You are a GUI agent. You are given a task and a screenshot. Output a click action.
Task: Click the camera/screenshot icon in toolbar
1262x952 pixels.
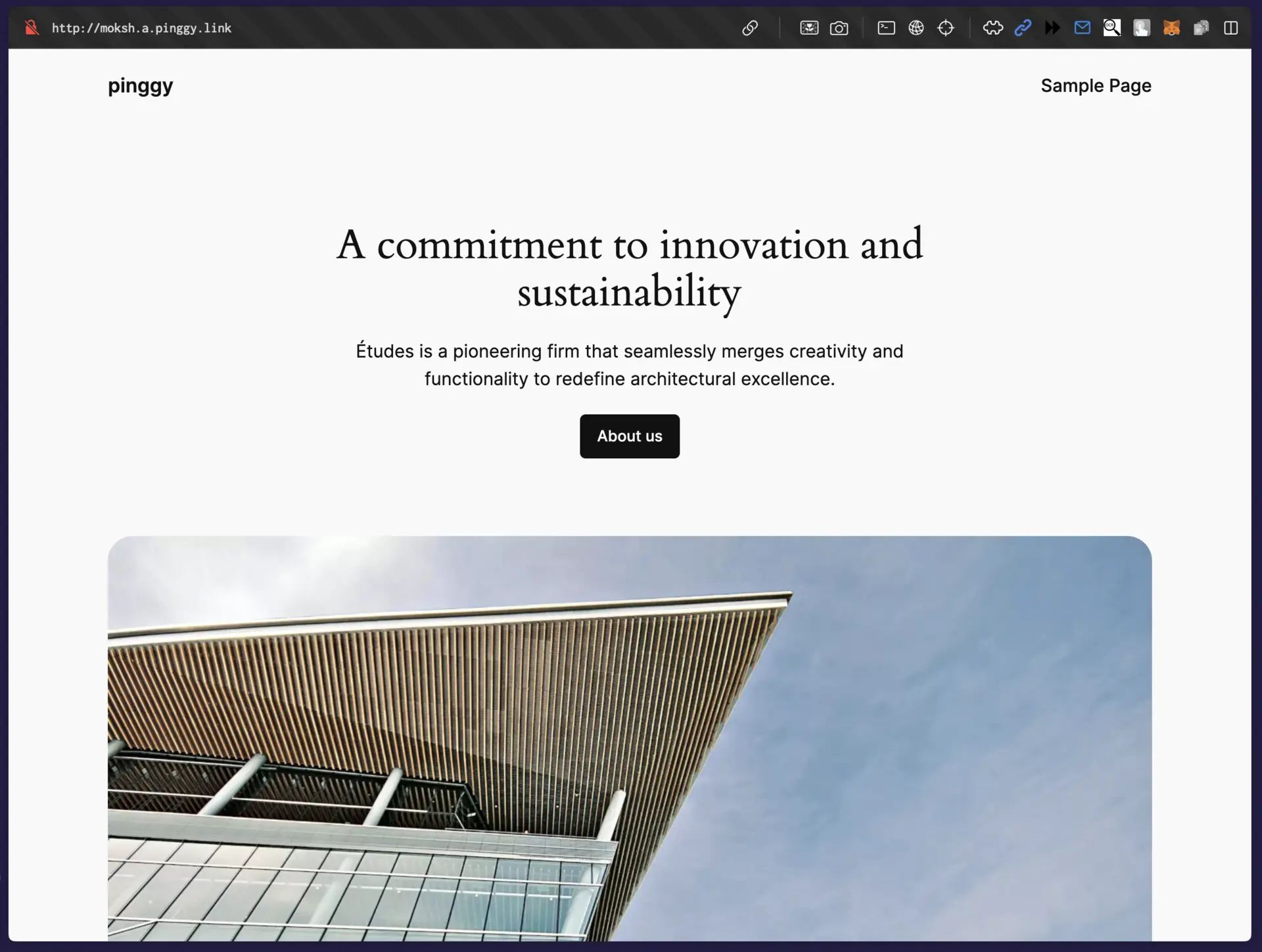point(838,28)
